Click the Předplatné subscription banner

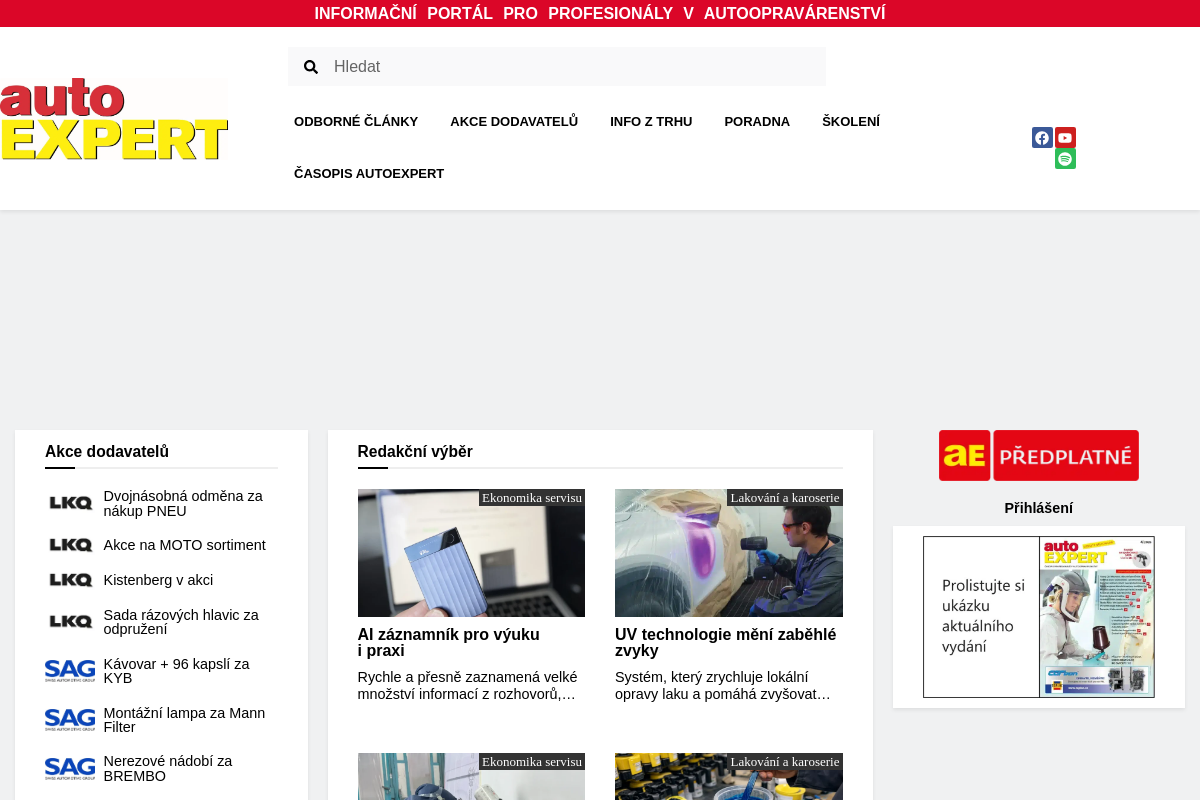coord(1038,456)
